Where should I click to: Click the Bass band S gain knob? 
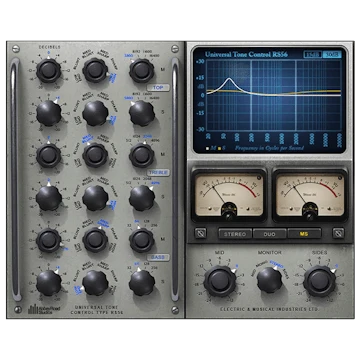[49, 283]
